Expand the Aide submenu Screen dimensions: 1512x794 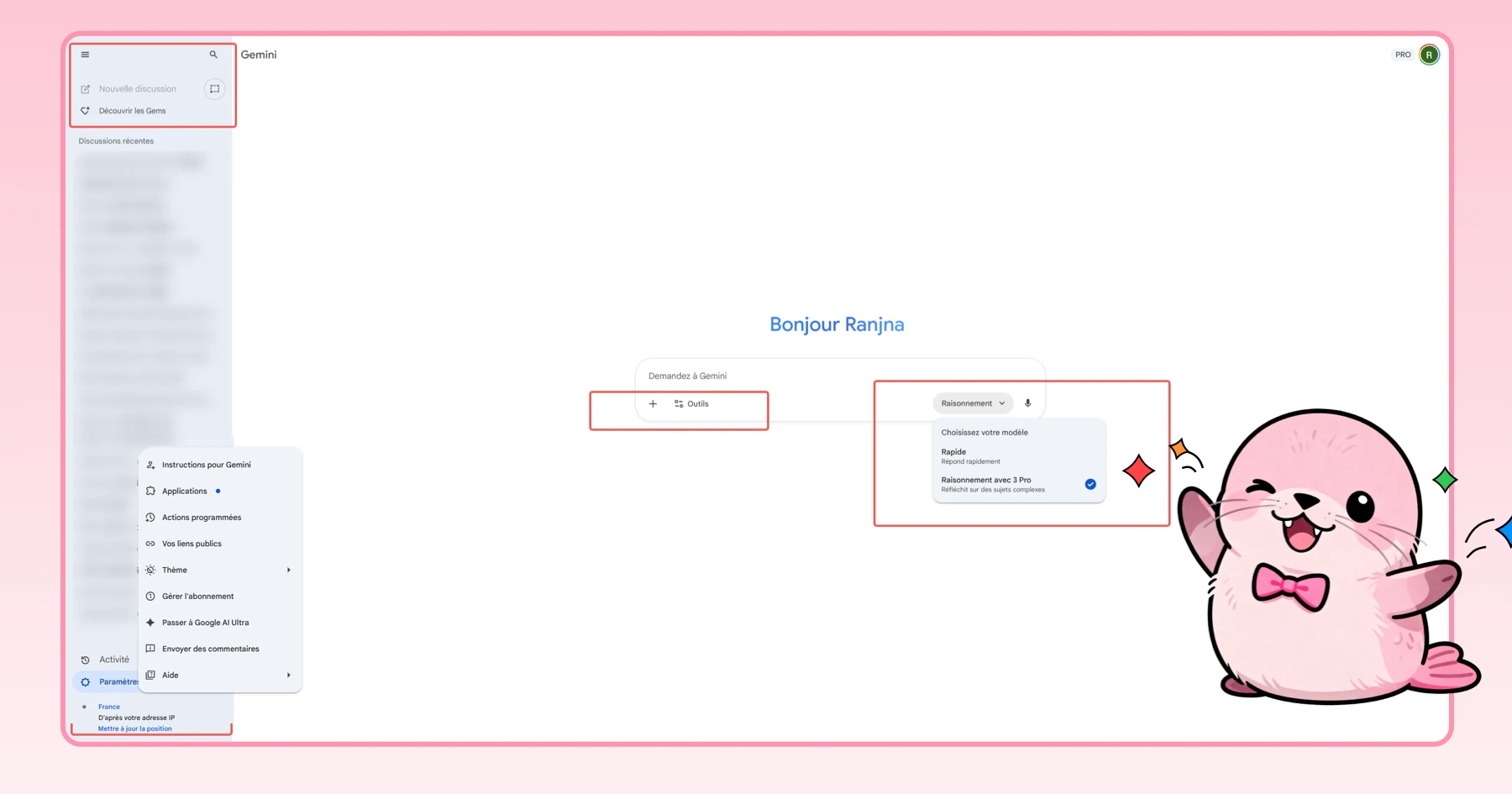[170, 675]
